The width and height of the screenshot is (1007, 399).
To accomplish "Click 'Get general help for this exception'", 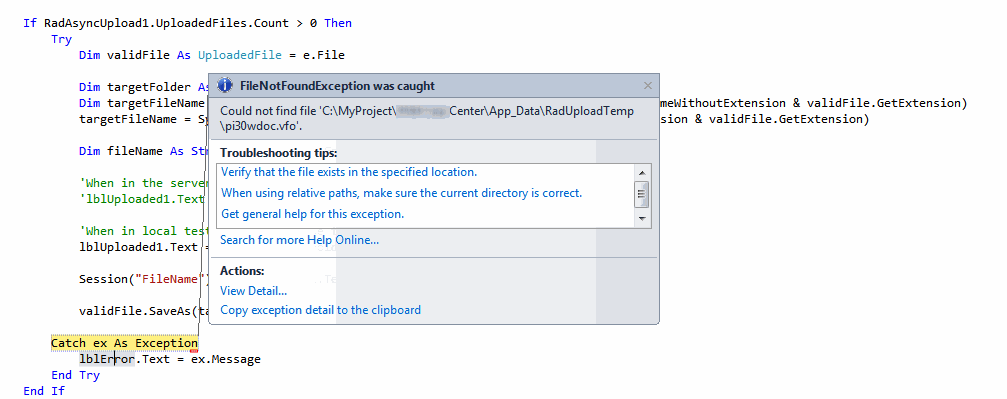I will [313, 214].
